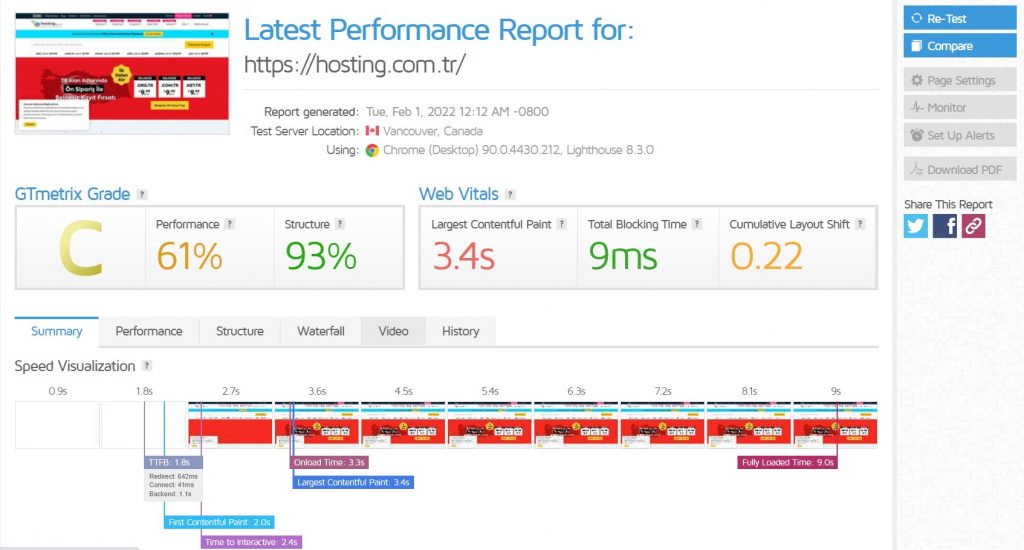
Task: Click the site screenshot thumbnail
Action: point(122,73)
